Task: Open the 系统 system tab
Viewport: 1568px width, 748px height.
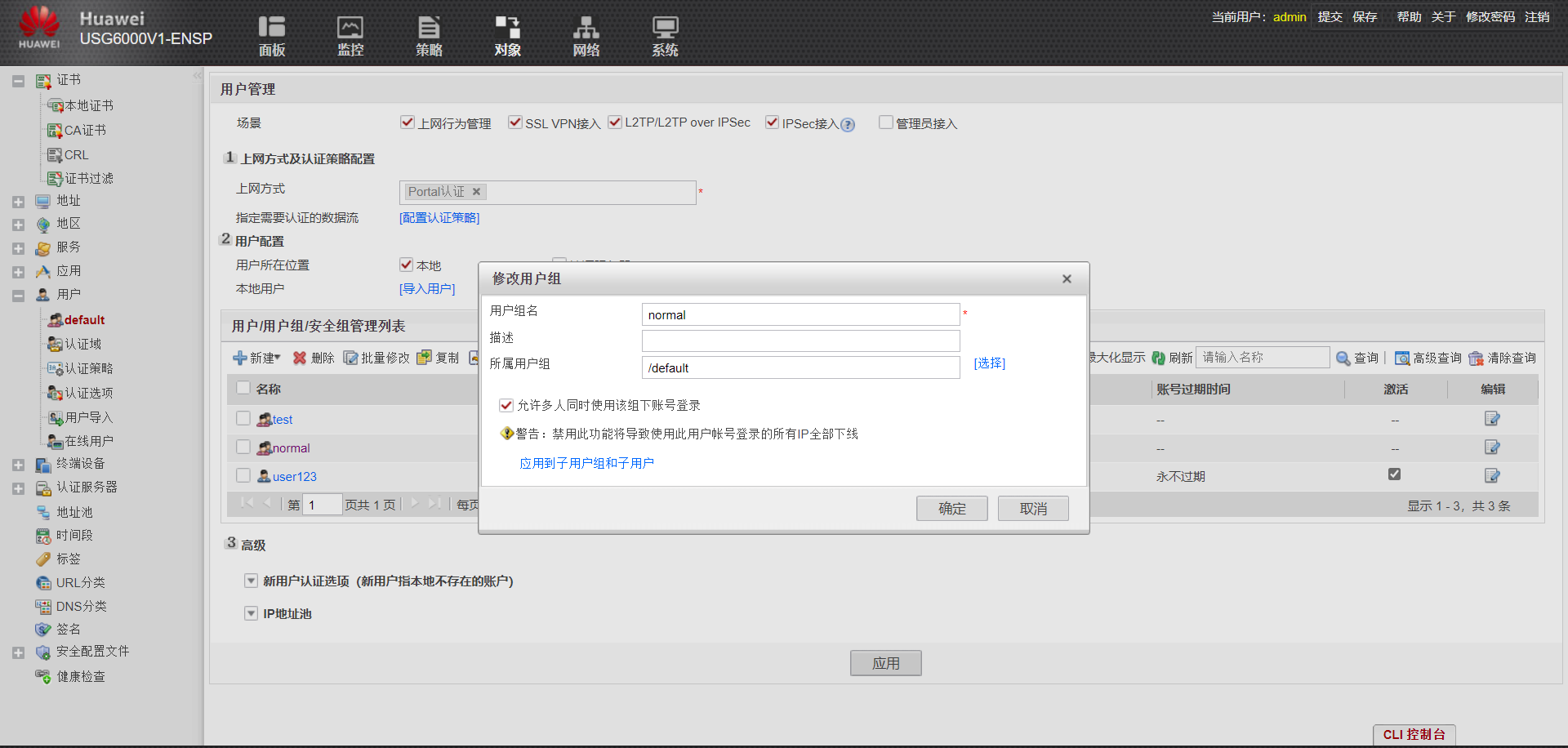Action: coord(665,37)
